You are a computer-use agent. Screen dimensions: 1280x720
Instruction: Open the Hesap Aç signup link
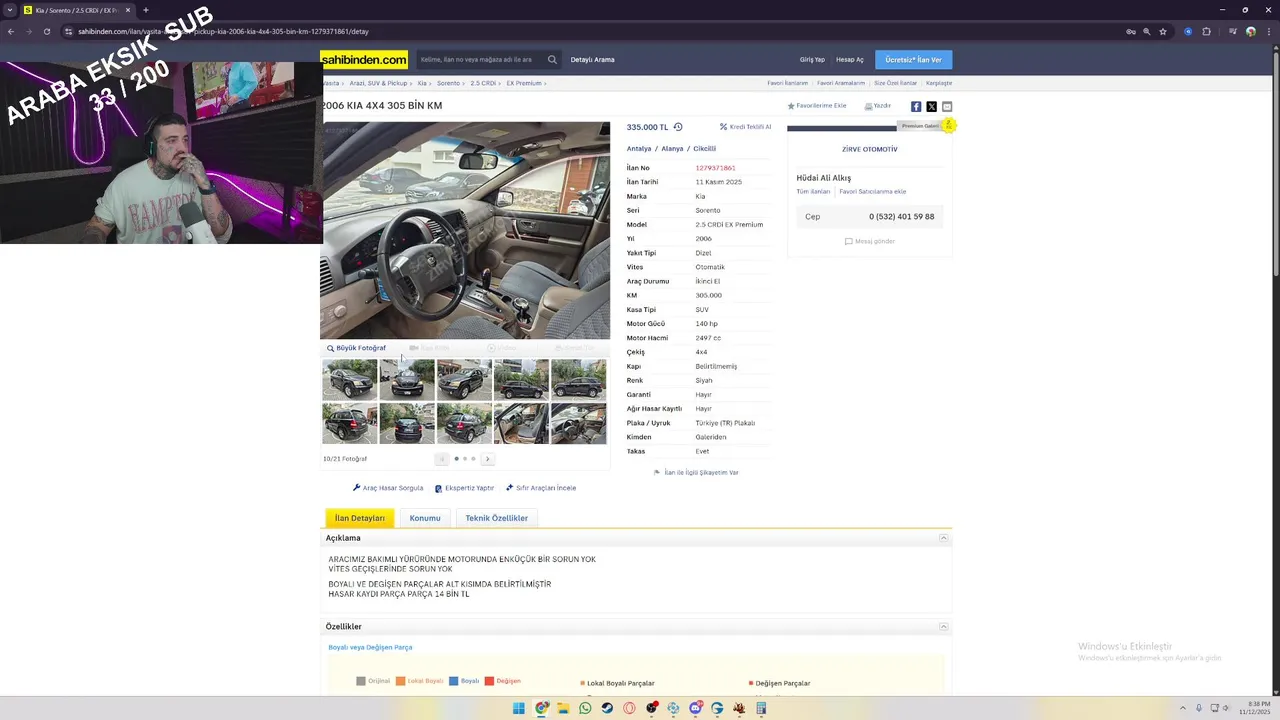[x=849, y=60]
